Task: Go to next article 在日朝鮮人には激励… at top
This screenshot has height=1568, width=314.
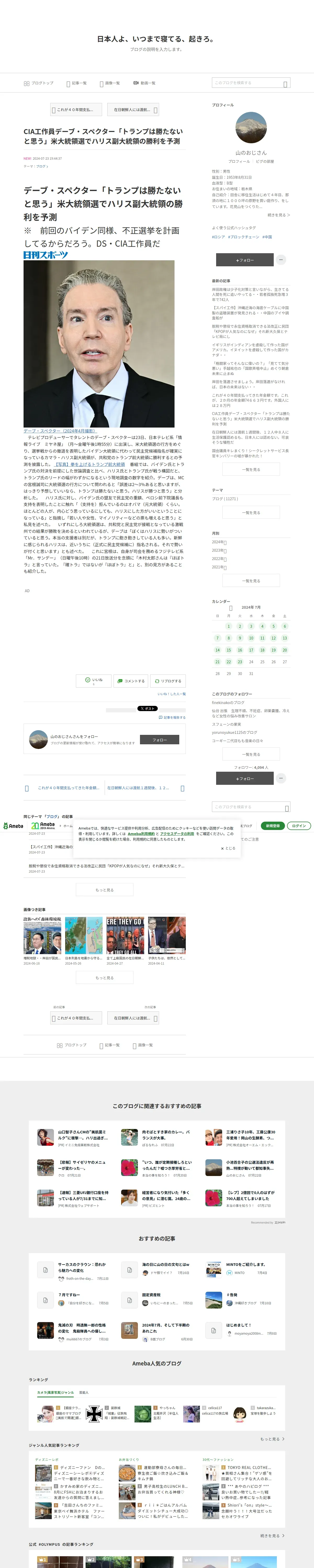Action: coord(133,109)
